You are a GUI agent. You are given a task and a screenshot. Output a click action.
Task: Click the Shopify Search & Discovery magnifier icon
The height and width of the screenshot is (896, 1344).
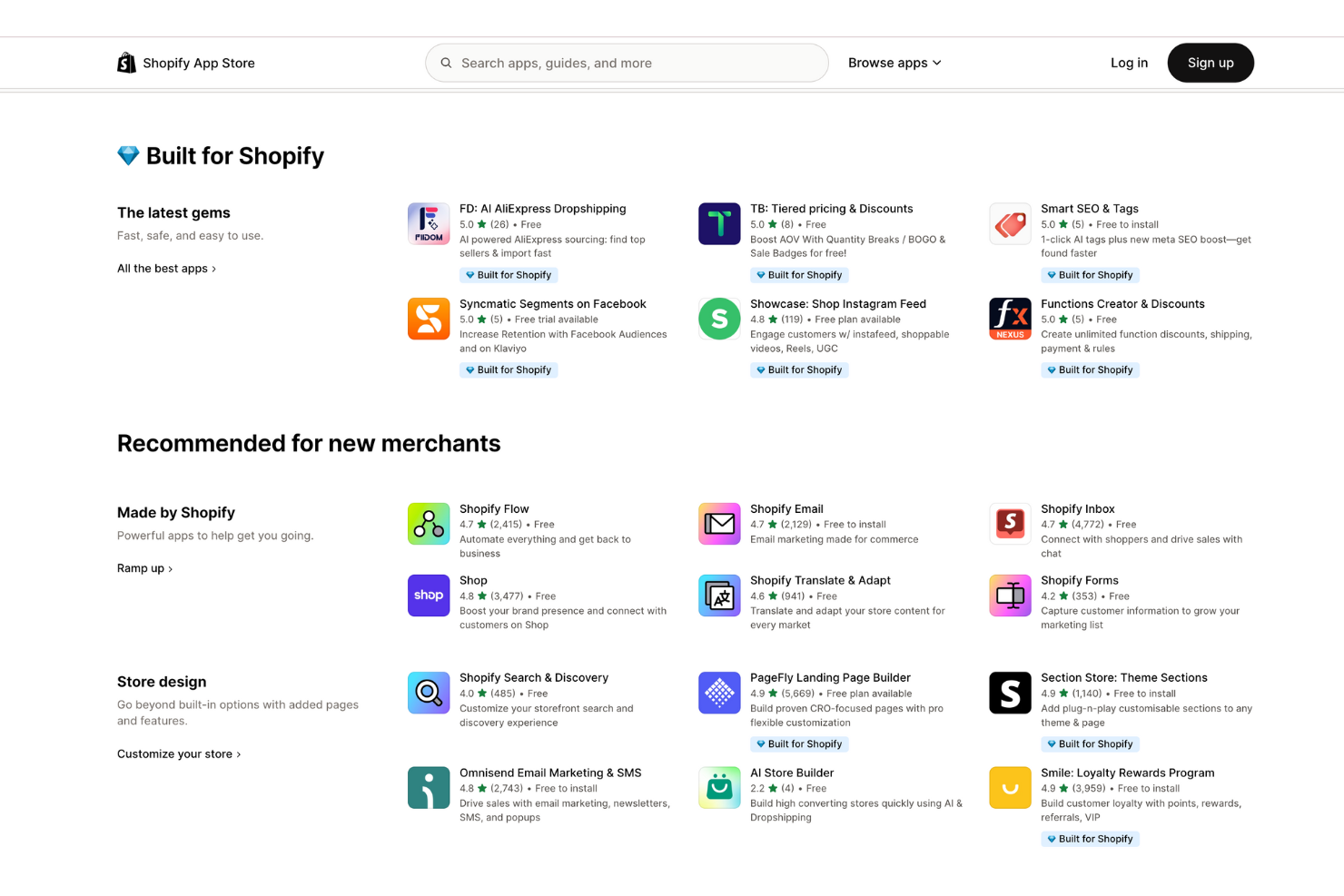(x=428, y=693)
